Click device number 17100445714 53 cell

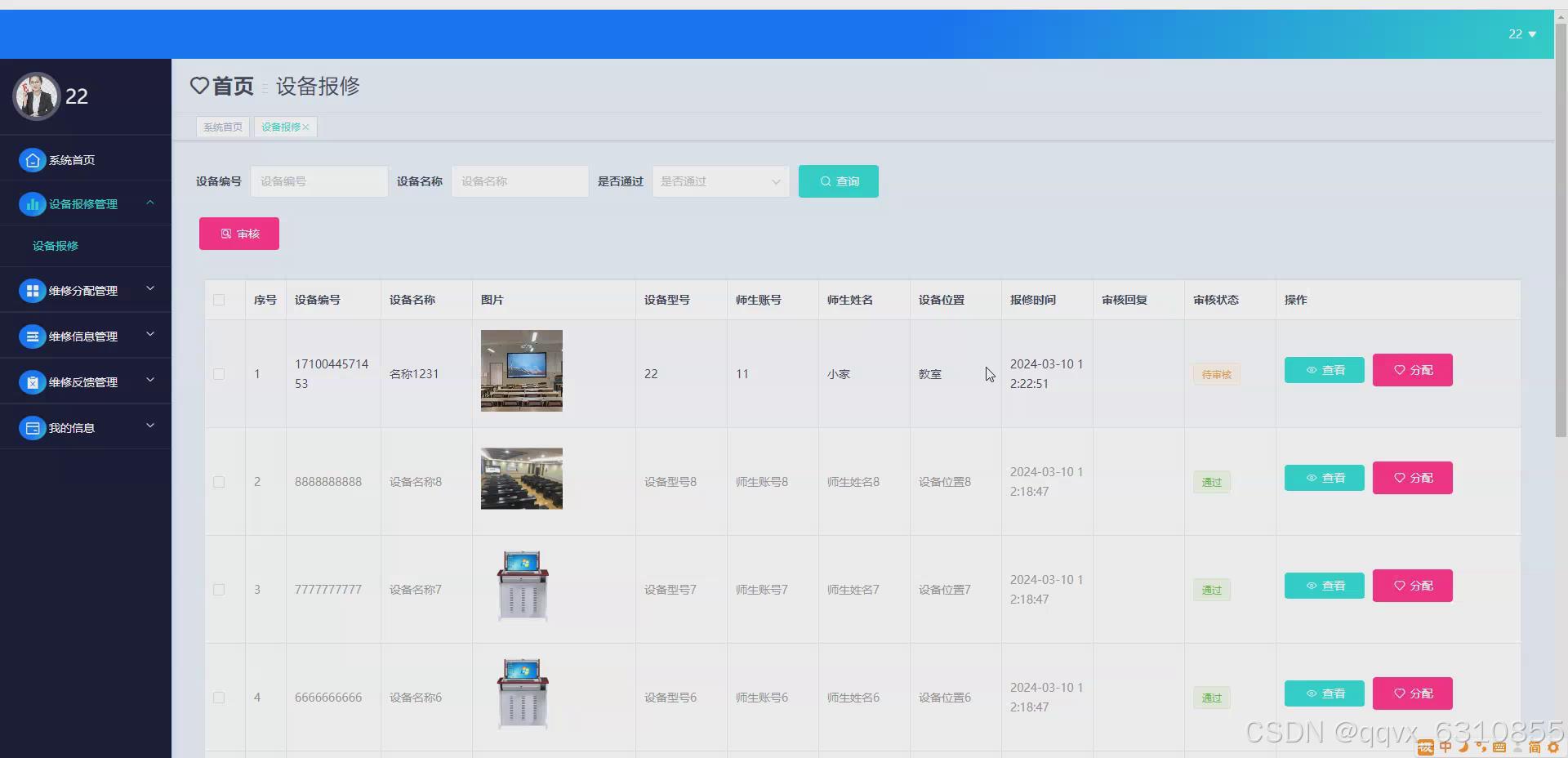(332, 374)
